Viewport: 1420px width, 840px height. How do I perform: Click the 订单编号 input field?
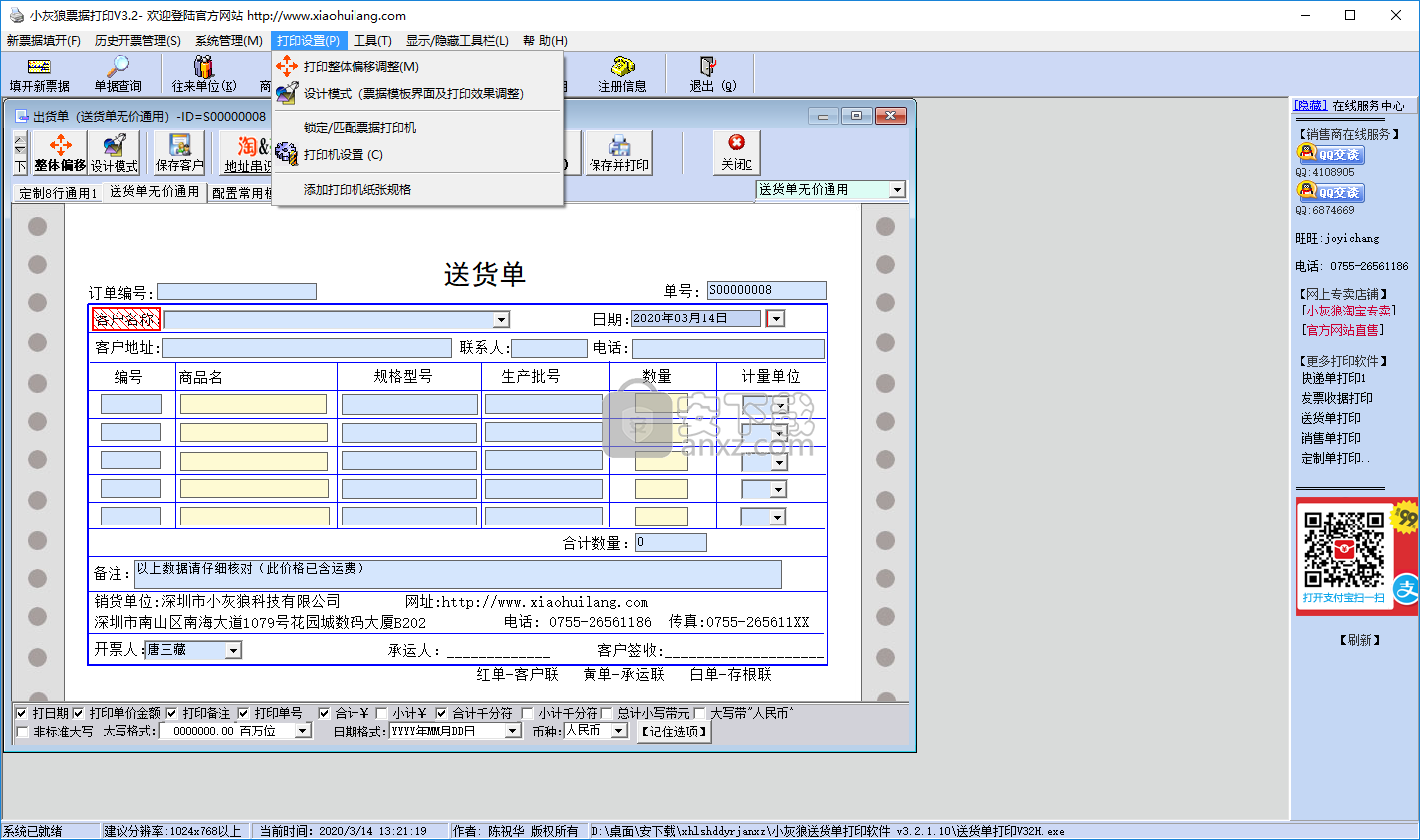[237, 292]
